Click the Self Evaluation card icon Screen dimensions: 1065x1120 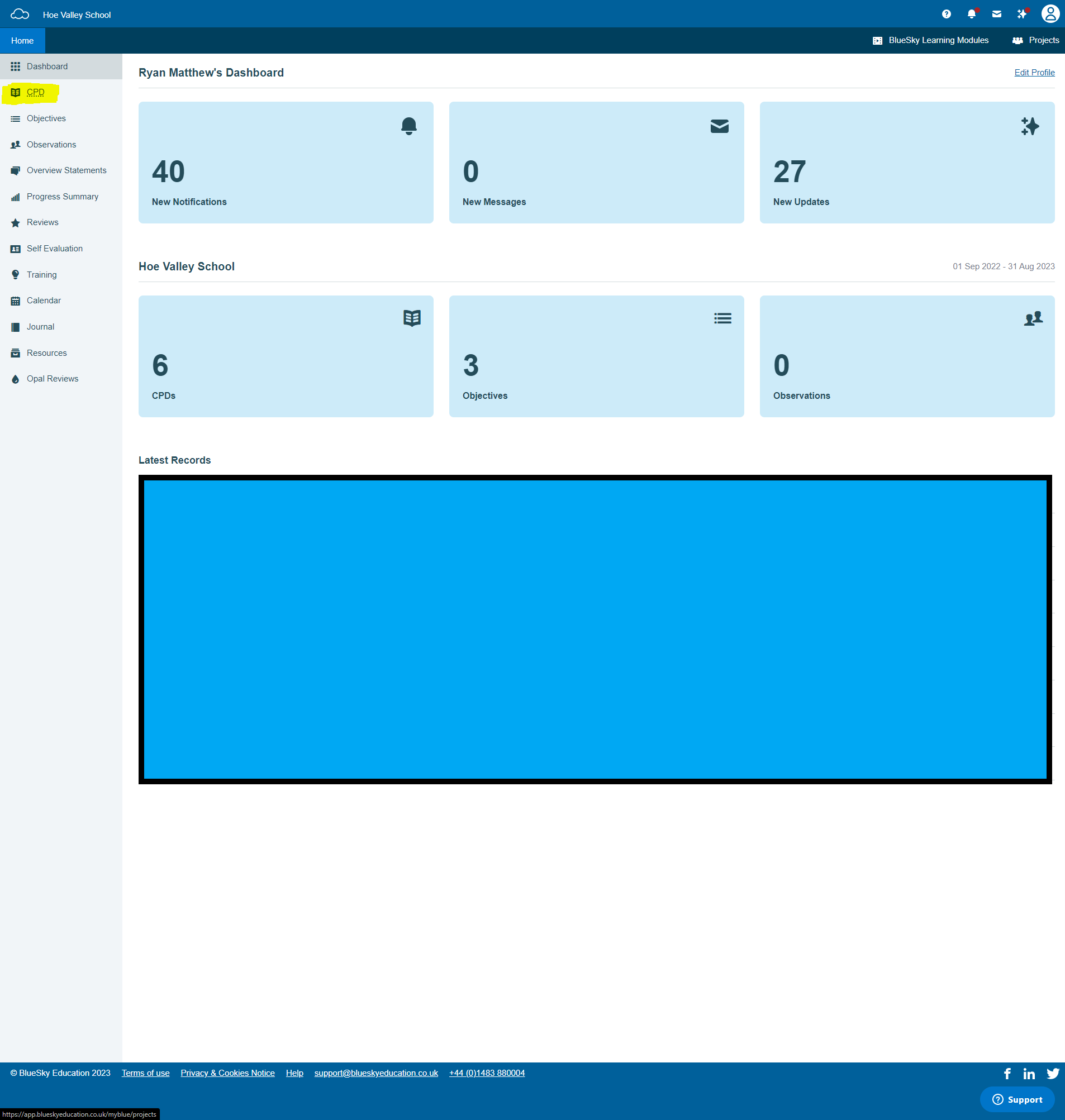[15, 249]
